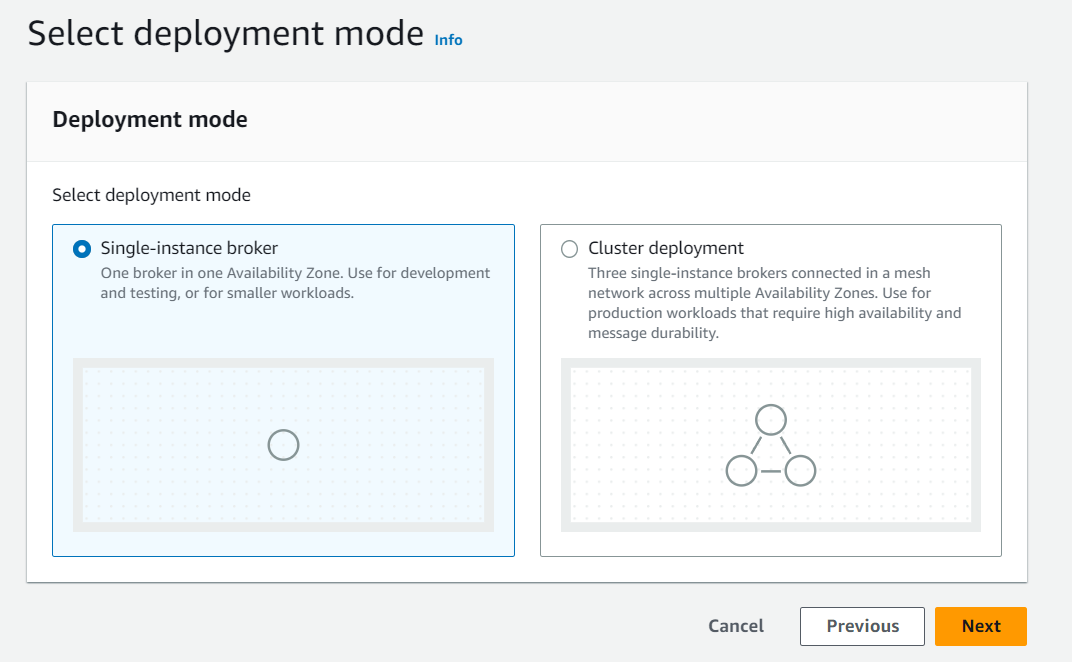The image size is (1072, 662).
Task: Click the top node in the cluster diagram
Action: click(771, 420)
